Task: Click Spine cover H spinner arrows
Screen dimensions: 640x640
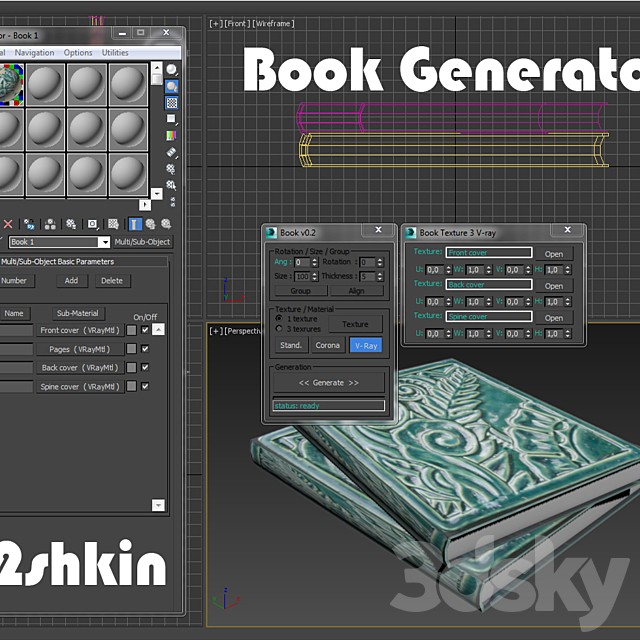Action: click(x=568, y=334)
